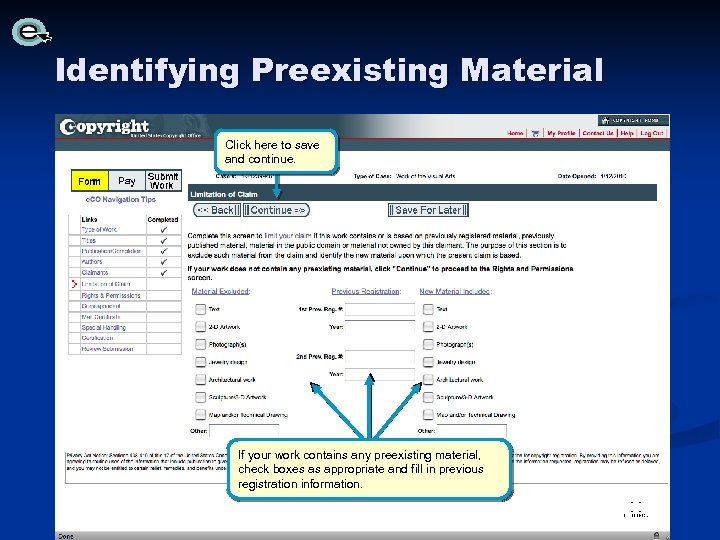Open eCO Navigation Tips link
Image resolution: width=720 pixels, height=540 pixels.
[x=121, y=199]
